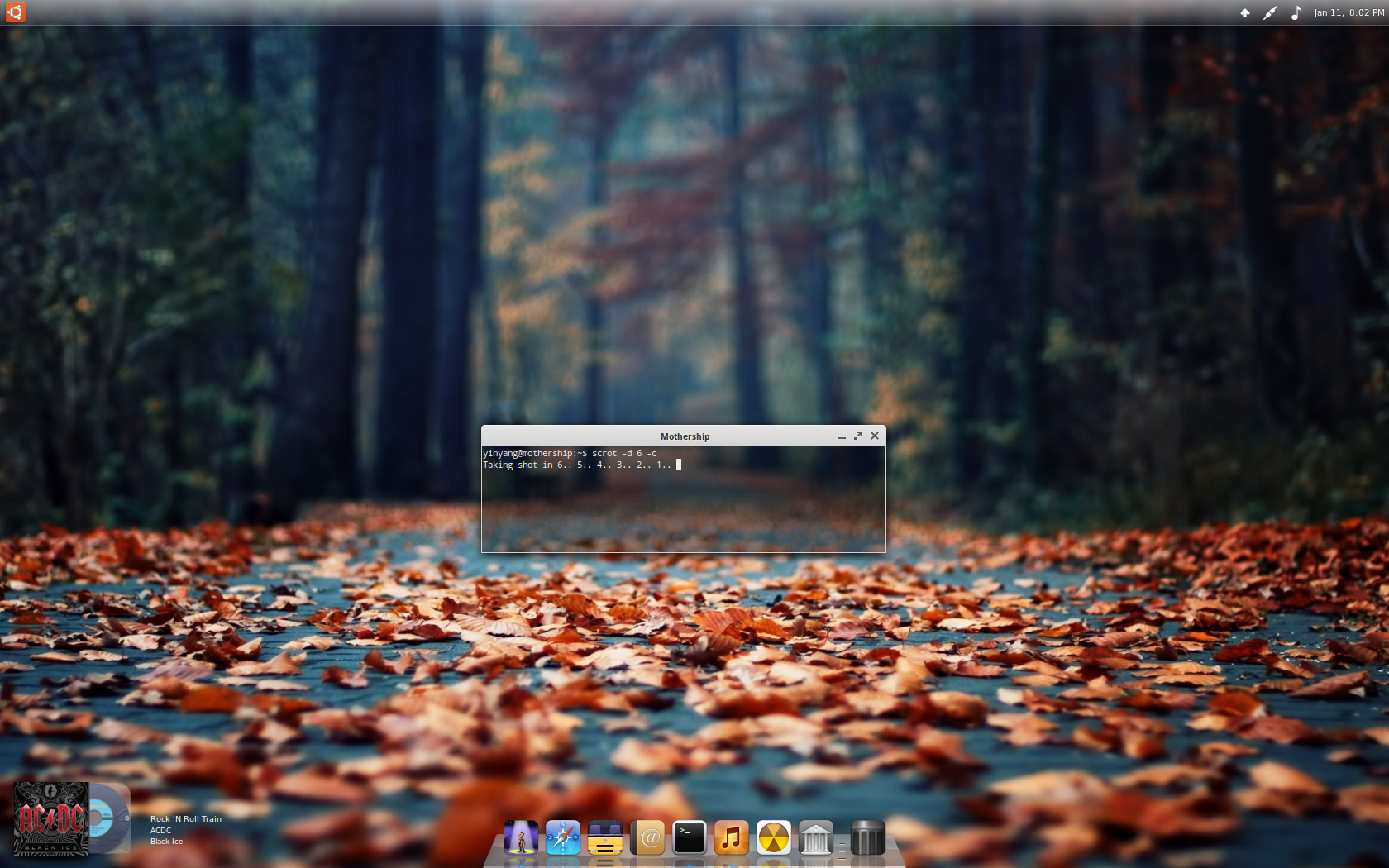Launch the yellow radiation-symbol burner icon
The width and height of the screenshot is (1389, 868).
point(774,837)
